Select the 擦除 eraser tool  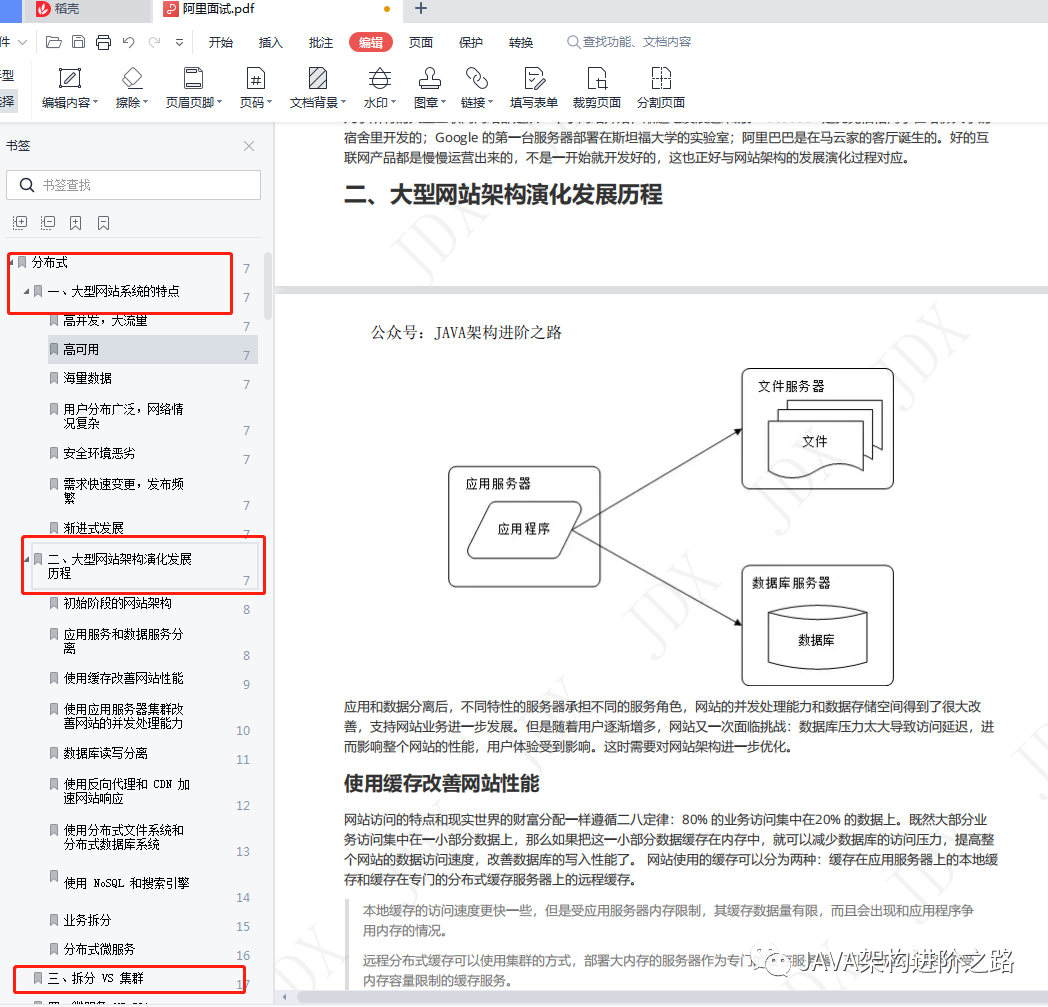tap(130, 87)
